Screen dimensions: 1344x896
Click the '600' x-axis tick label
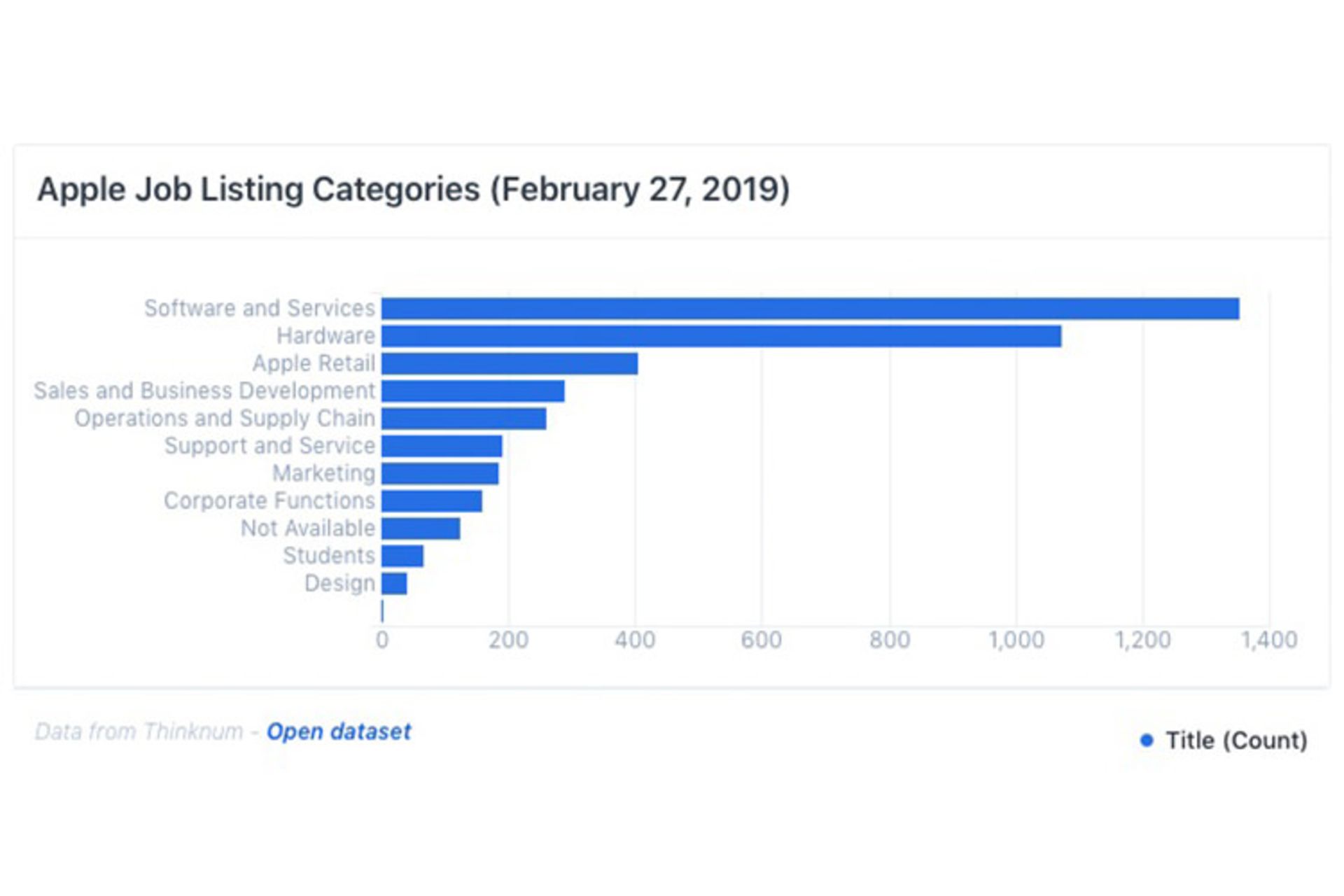[762, 640]
